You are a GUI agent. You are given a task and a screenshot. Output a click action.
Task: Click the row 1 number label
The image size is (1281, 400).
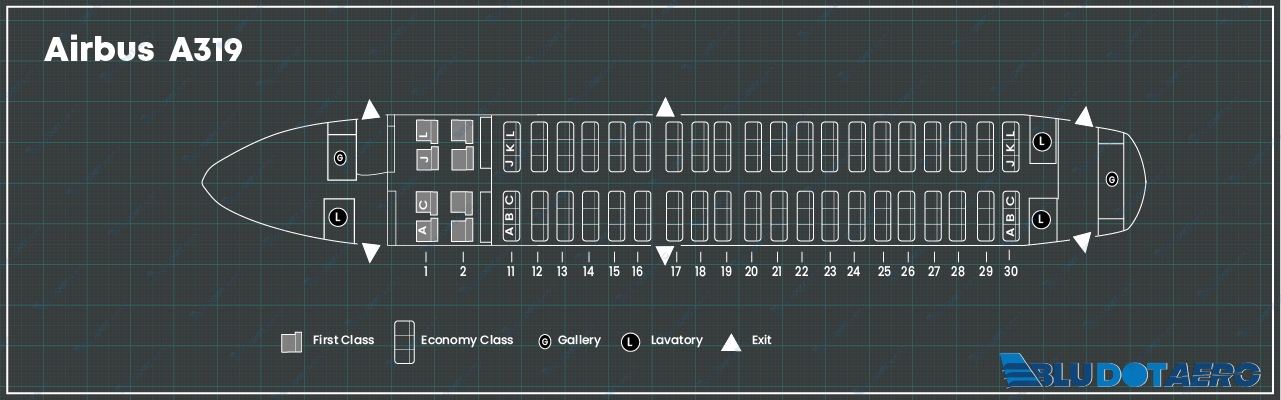click(426, 271)
